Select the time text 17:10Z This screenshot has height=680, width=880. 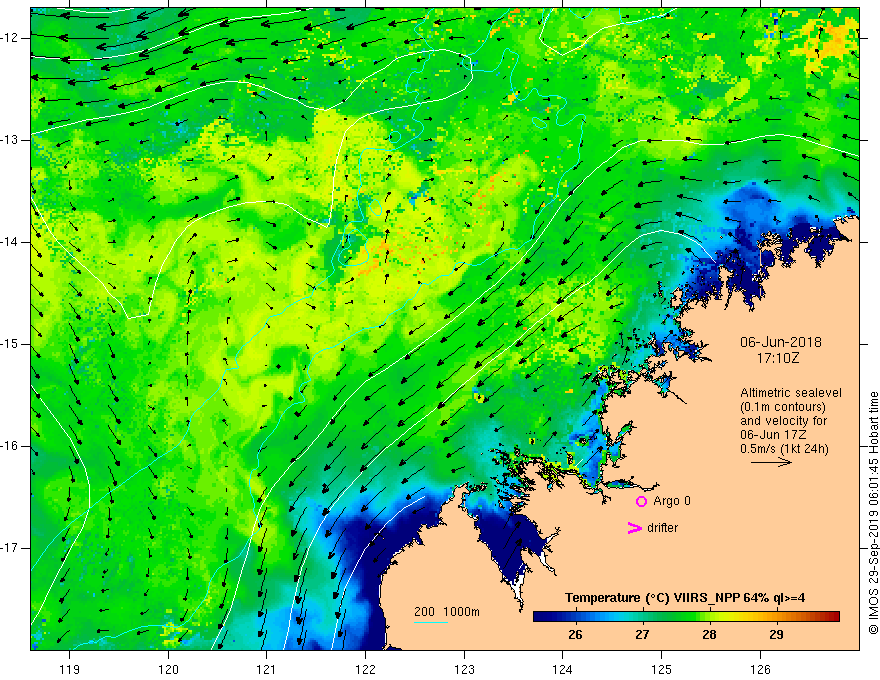(x=777, y=357)
